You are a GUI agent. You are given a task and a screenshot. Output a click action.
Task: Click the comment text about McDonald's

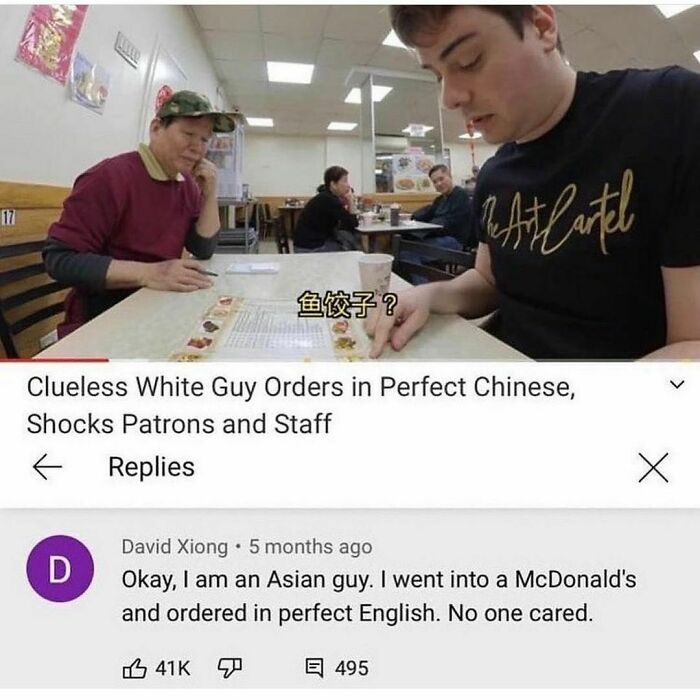point(379,596)
